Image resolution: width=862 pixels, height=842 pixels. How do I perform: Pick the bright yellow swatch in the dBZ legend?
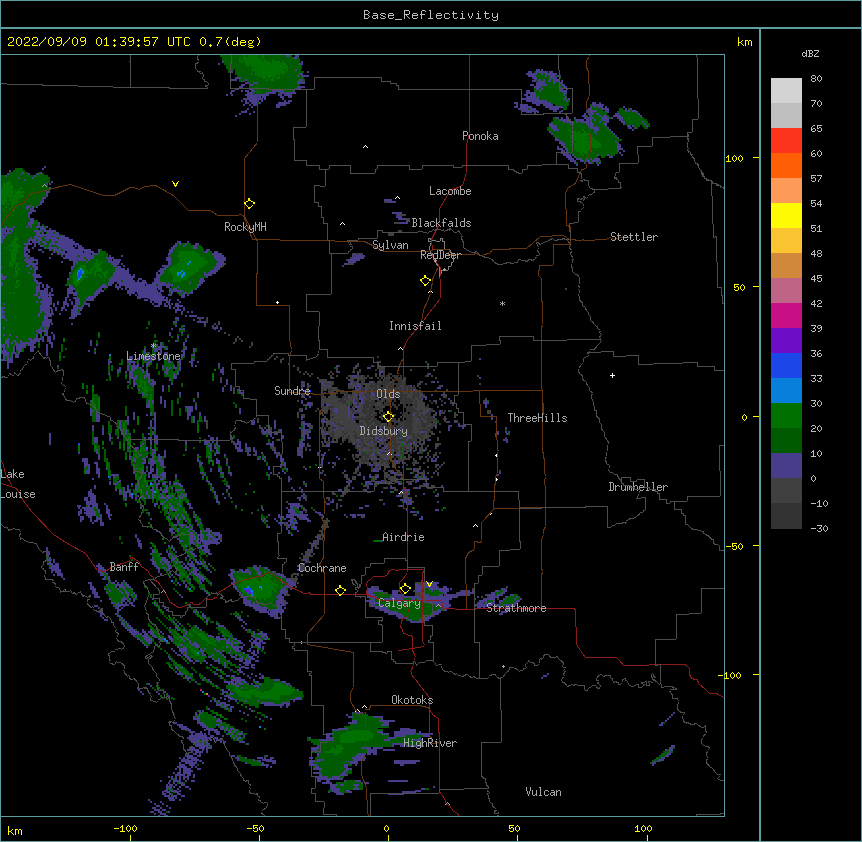point(786,215)
